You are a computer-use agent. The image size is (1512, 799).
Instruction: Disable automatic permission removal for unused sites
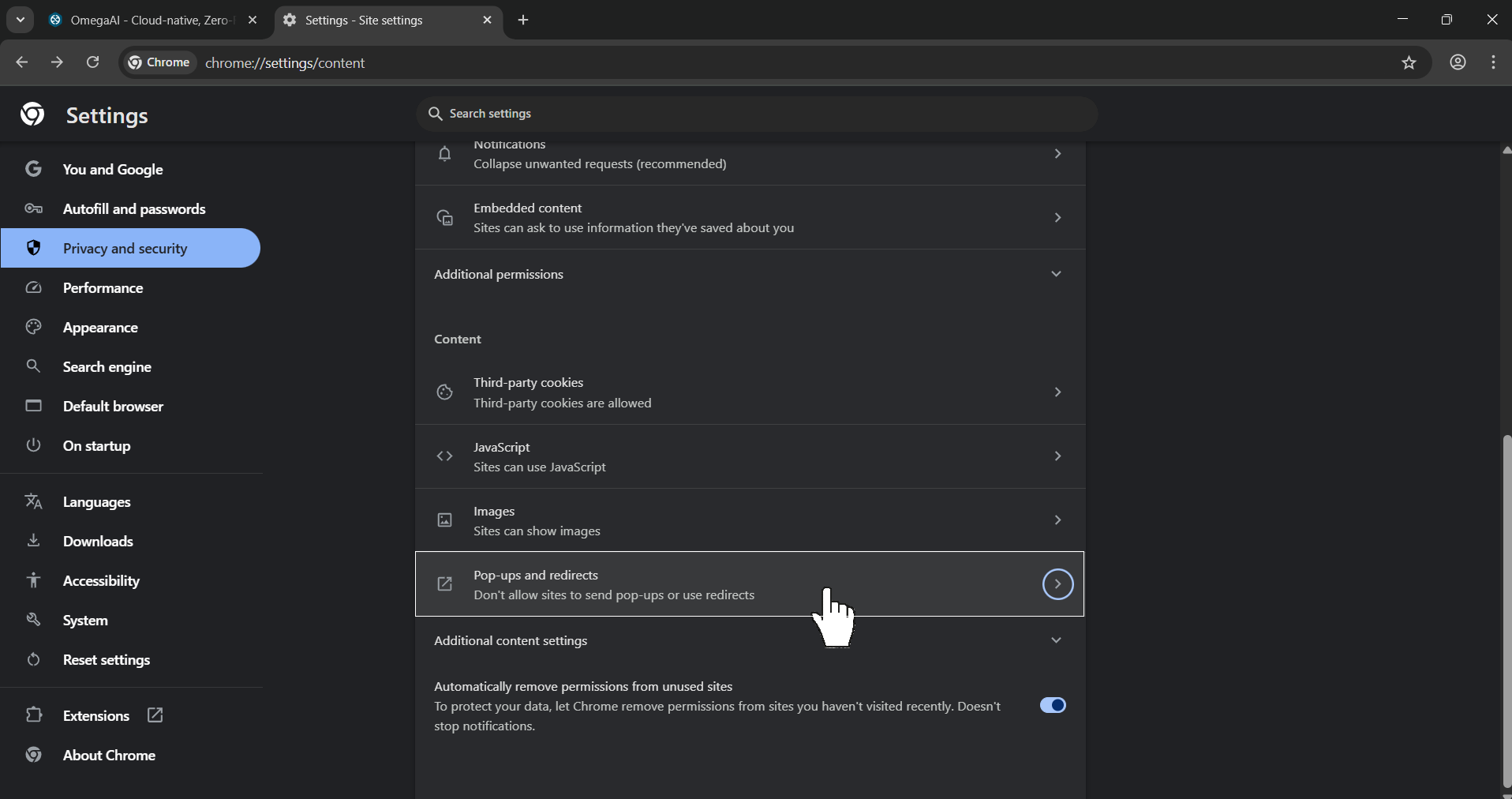tap(1053, 705)
